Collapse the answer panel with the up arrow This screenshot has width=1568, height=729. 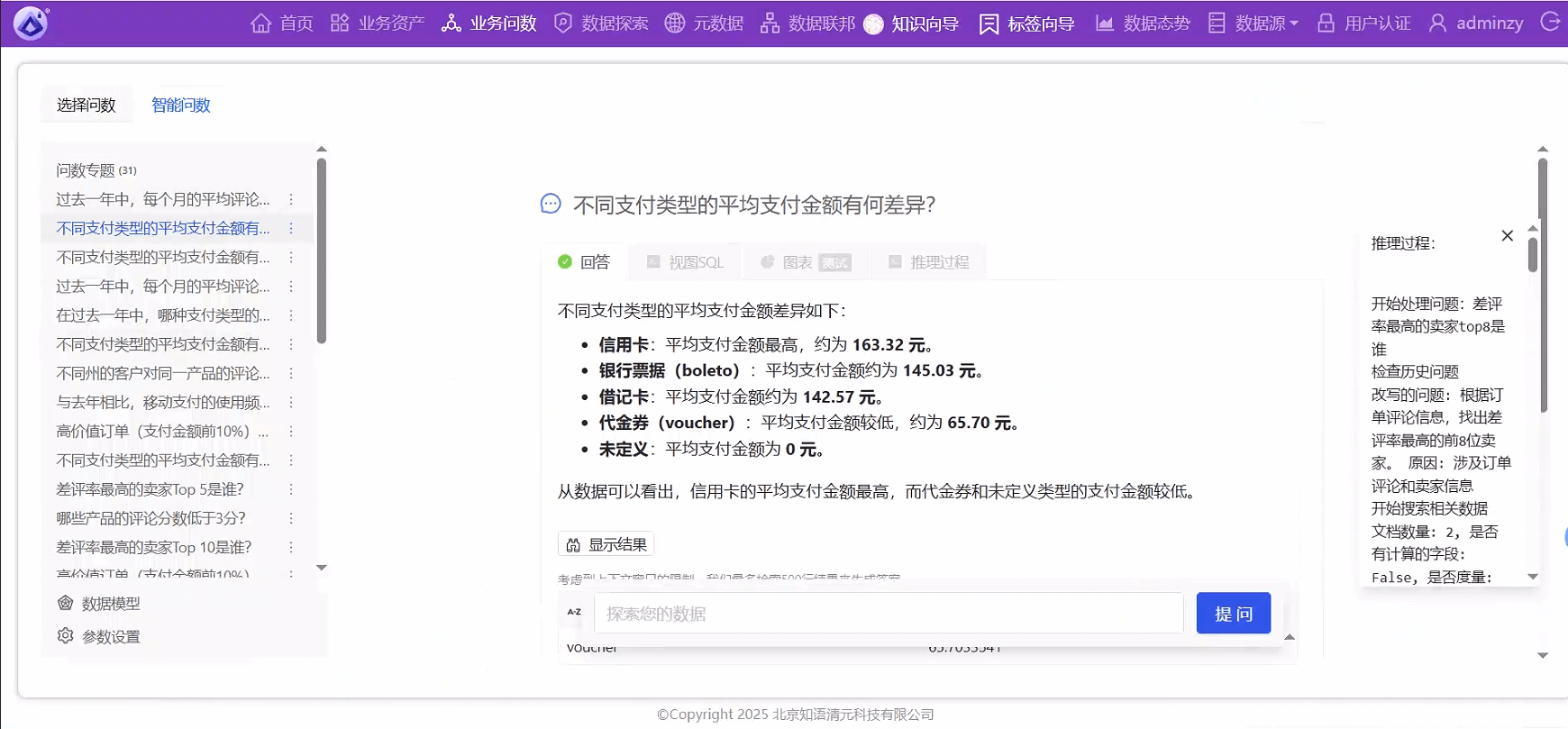point(1290,637)
